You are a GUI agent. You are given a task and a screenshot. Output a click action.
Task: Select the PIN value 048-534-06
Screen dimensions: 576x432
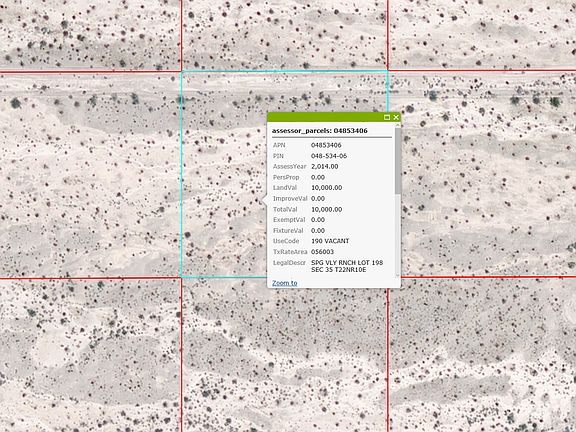pyautogui.click(x=329, y=156)
